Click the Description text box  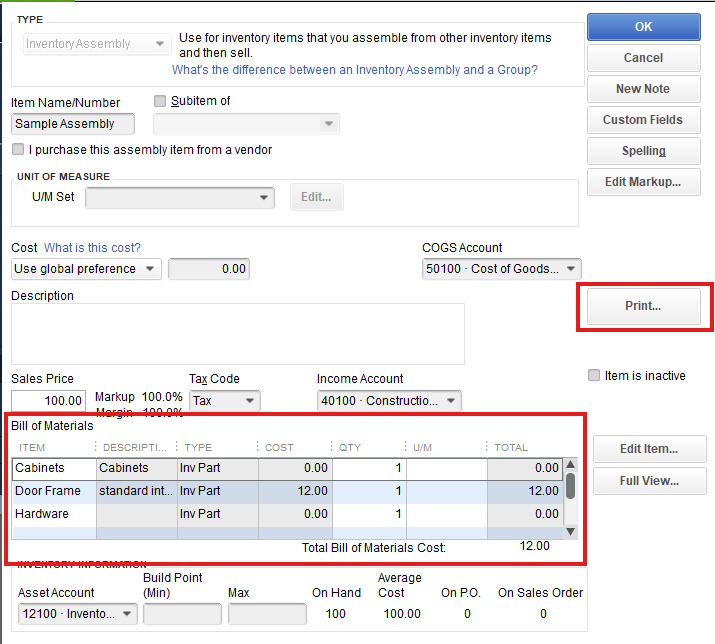[238, 334]
